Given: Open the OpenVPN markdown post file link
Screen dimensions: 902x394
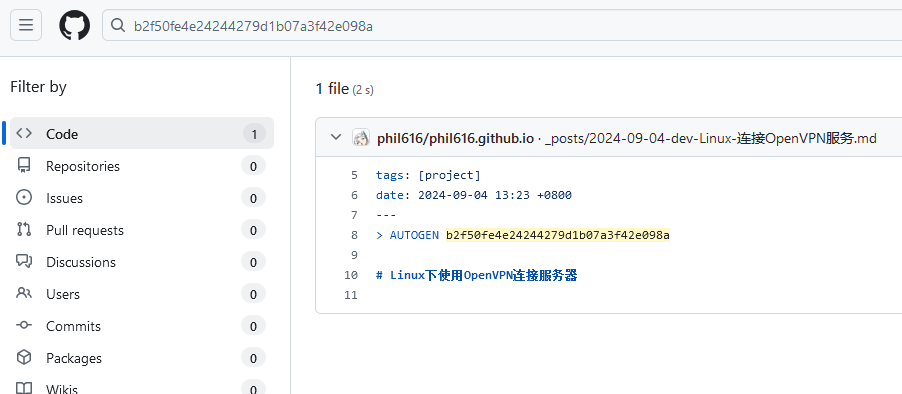Looking at the screenshot, I should point(710,138).
